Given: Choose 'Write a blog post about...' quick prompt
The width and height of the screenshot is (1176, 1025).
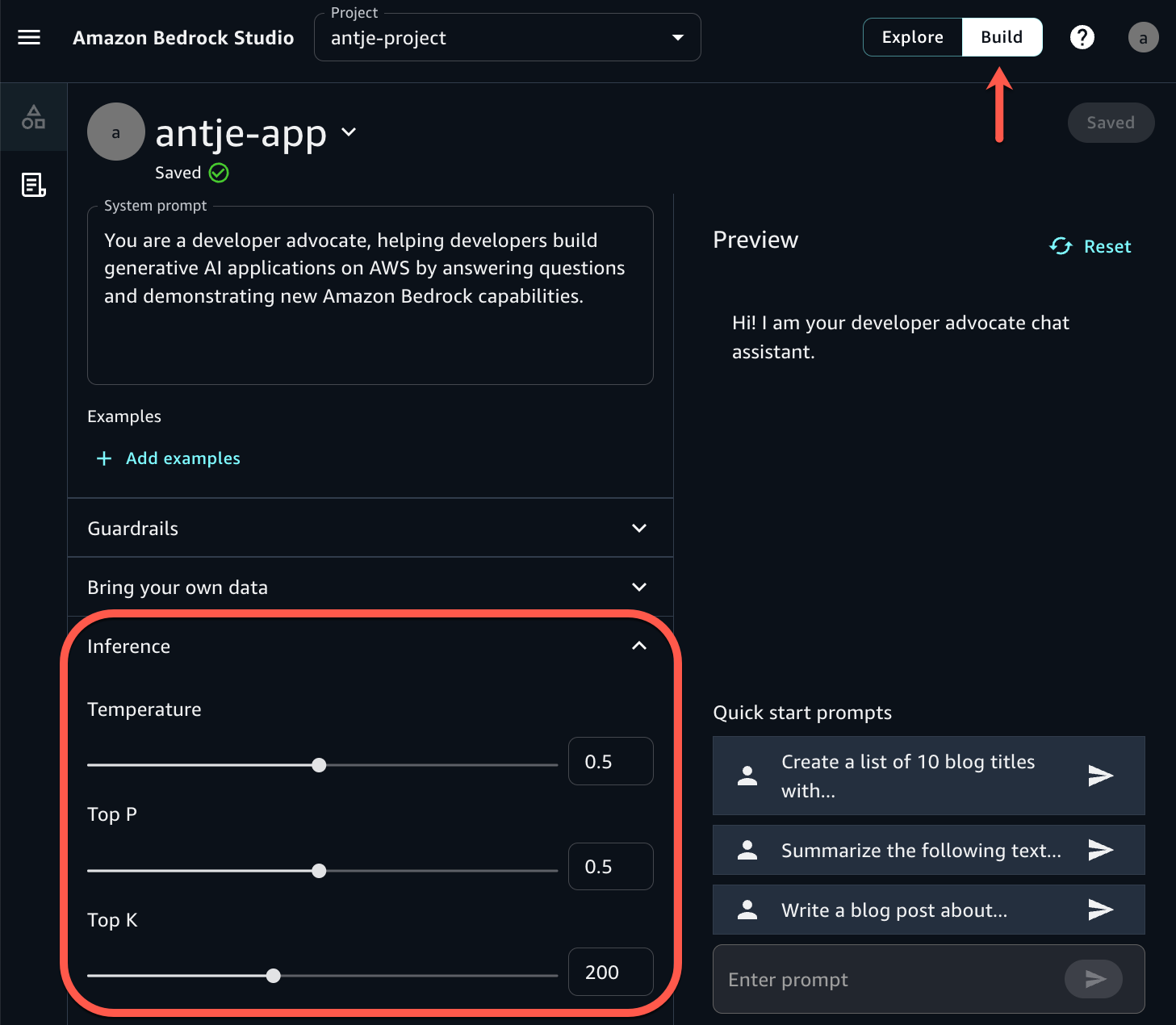Looking at the screenshot, I should click(928, 910).
